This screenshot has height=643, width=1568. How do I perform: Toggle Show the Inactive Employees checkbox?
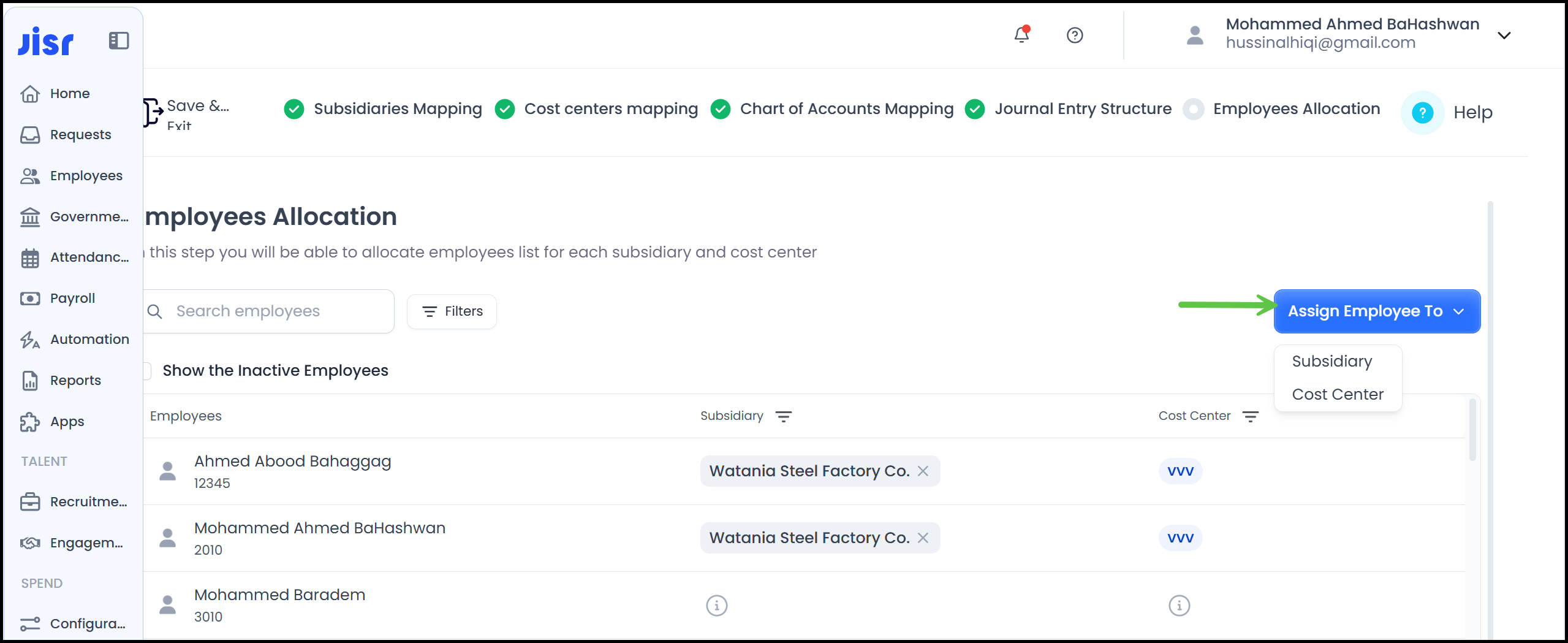(x=146, y=371)
